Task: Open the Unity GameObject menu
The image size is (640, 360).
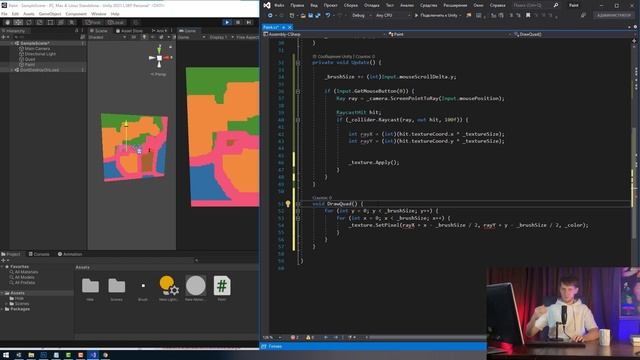Action: 50,14
